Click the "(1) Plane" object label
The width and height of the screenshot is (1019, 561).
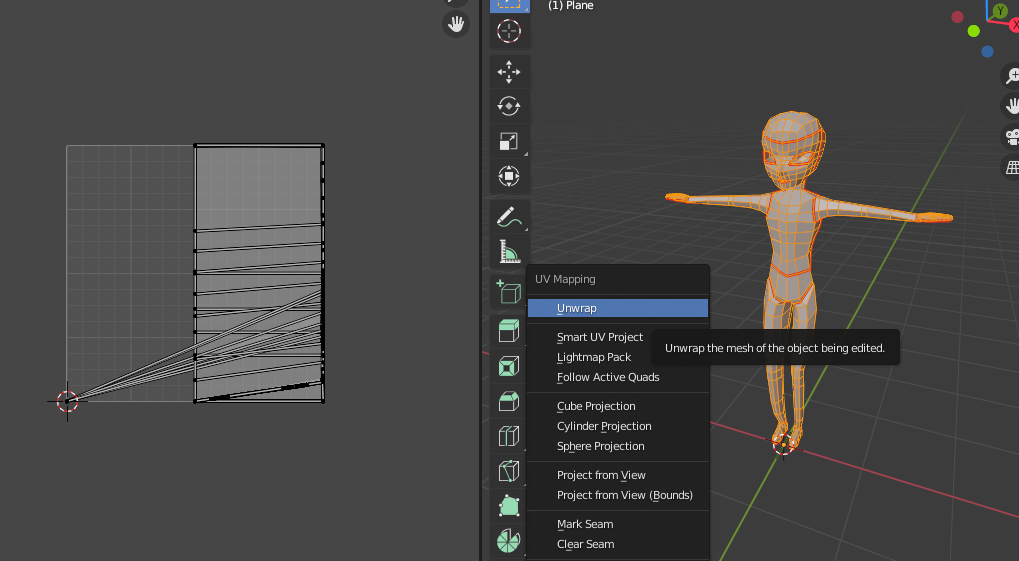click(571, 6)
